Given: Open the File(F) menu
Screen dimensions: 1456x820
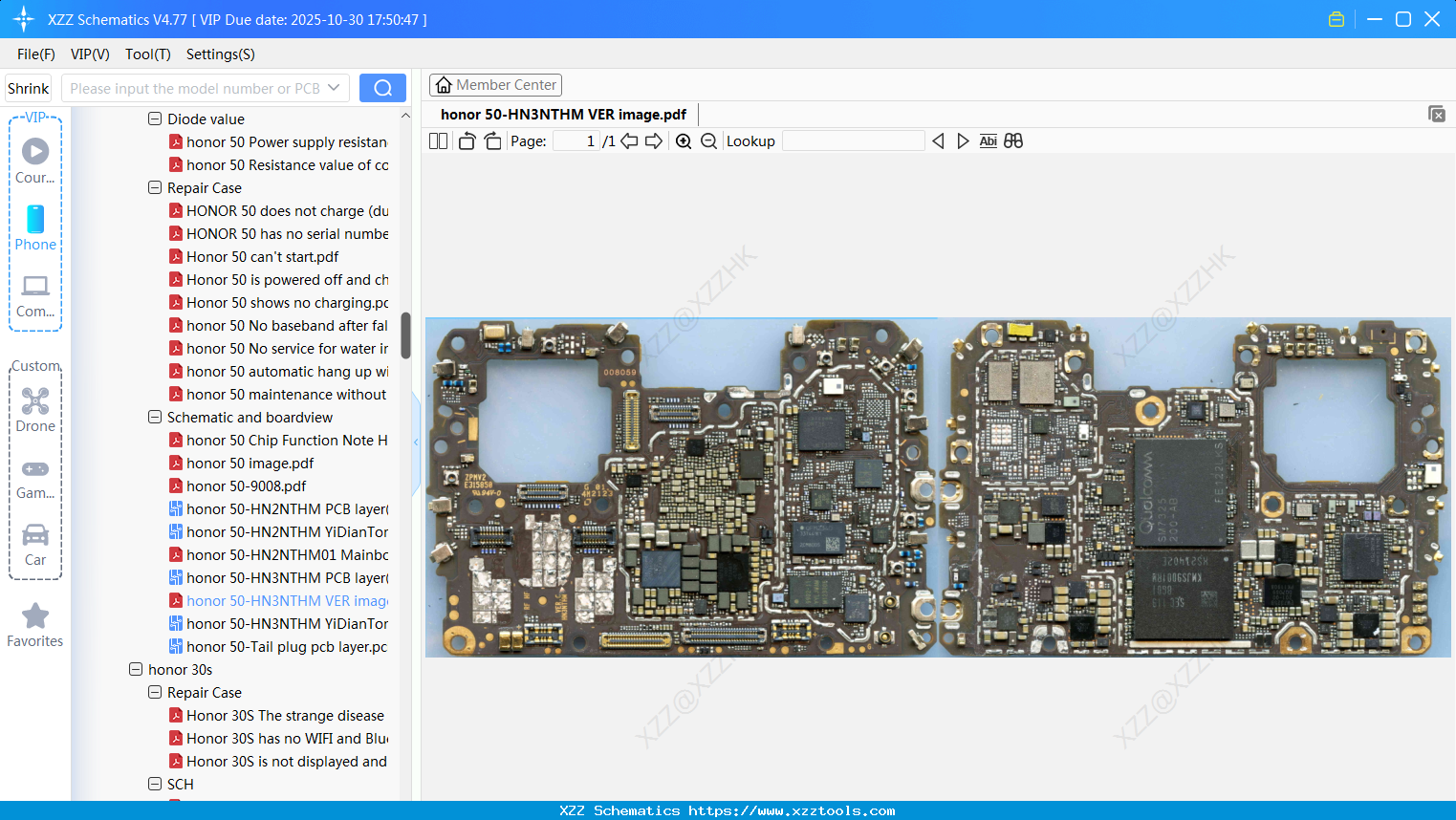Looking at the screenshot, I should [x=36, y=54].
